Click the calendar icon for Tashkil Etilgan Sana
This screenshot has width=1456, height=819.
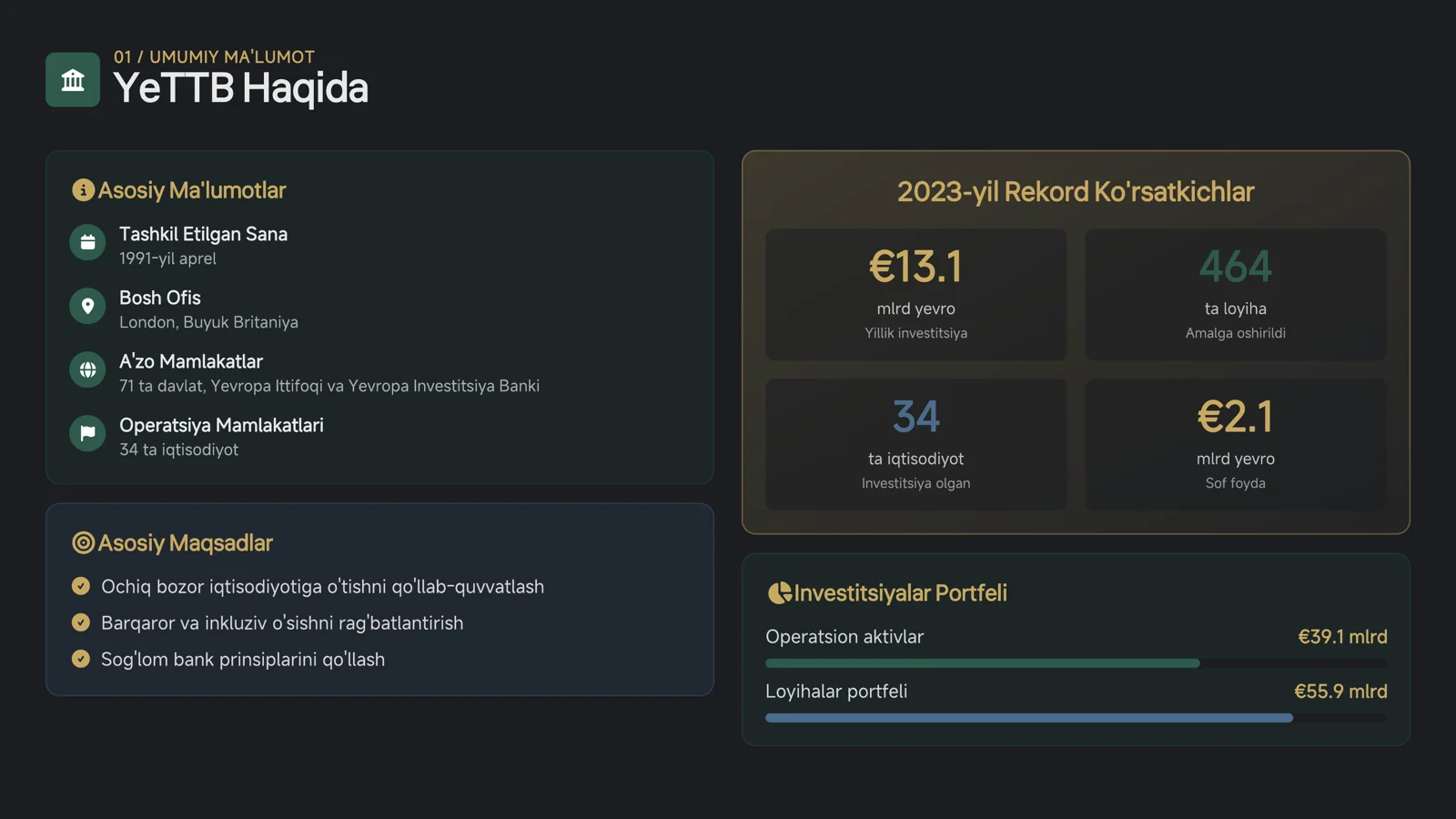[87, 243]
